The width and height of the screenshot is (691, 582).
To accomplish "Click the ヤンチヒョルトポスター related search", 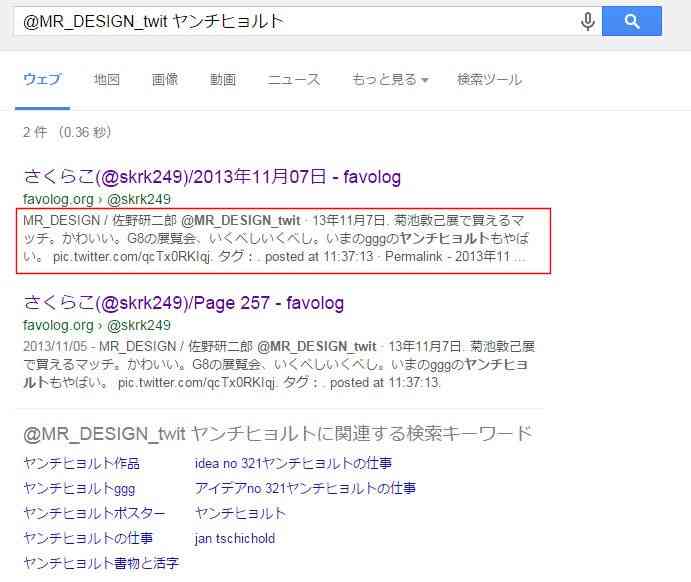I will [94, 513].
